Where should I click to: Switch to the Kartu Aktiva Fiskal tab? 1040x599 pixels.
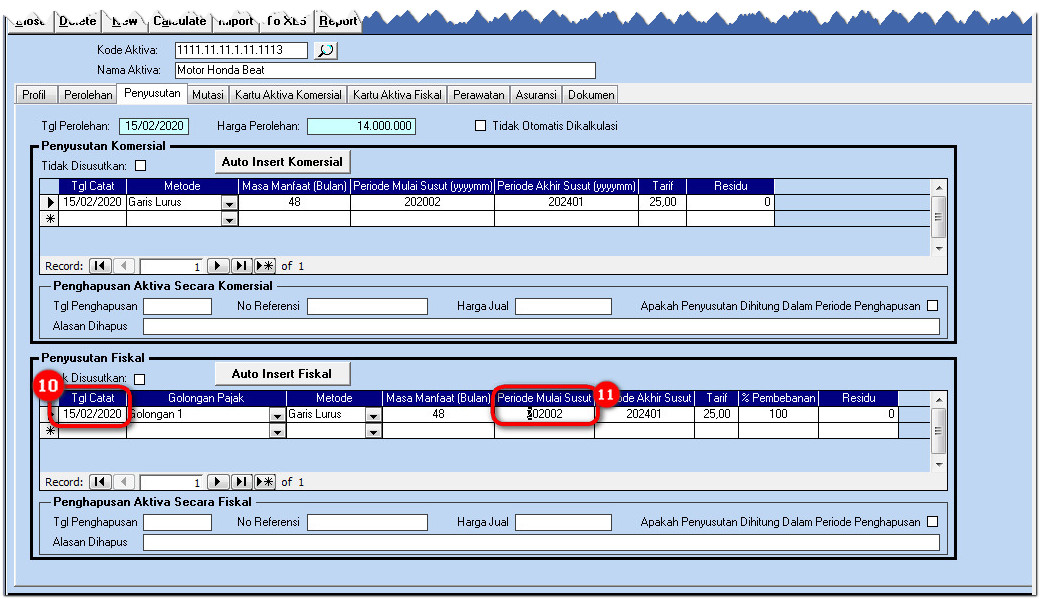coord(397,95)
